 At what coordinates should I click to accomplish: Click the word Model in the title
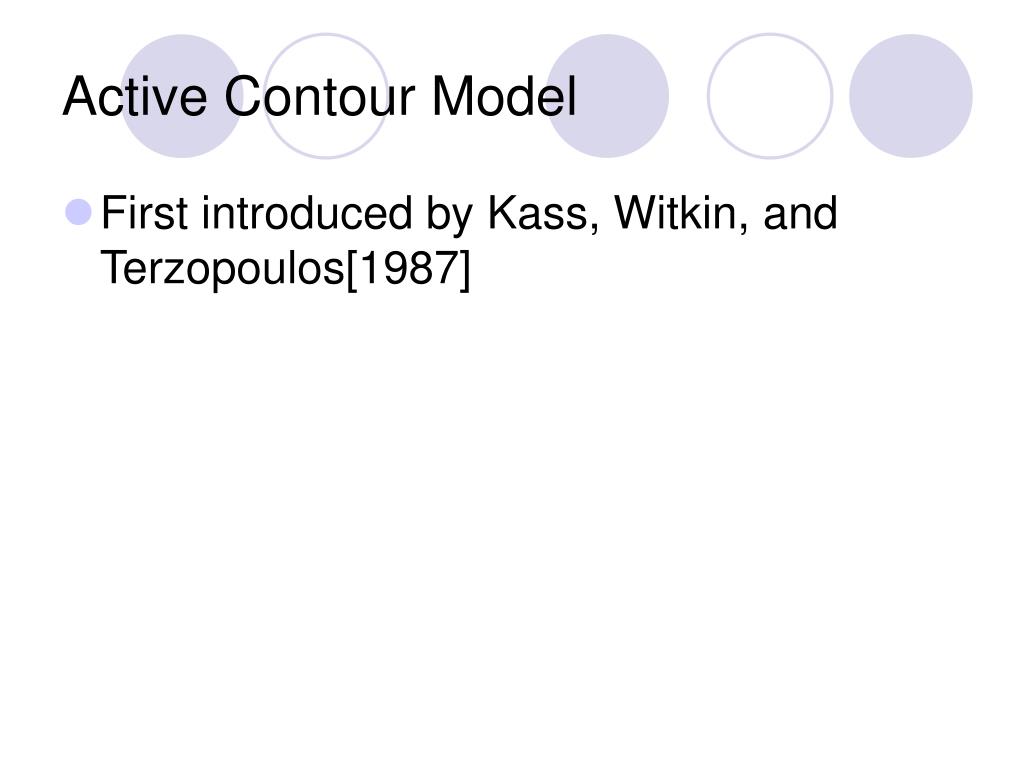coord(504,96)
